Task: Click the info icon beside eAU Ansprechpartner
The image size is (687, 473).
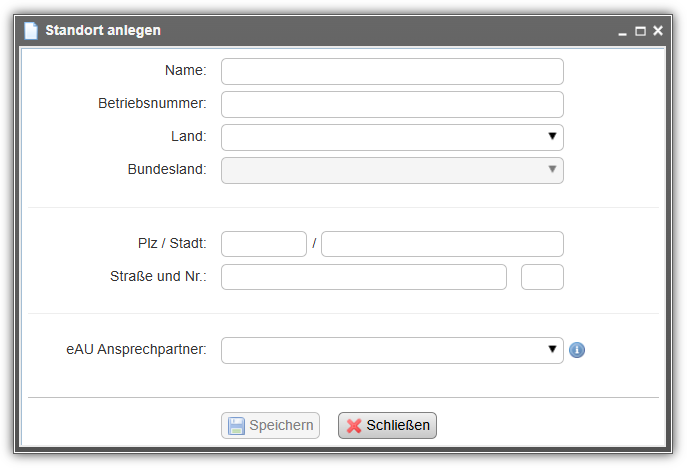Action: (x=577, y=350)
